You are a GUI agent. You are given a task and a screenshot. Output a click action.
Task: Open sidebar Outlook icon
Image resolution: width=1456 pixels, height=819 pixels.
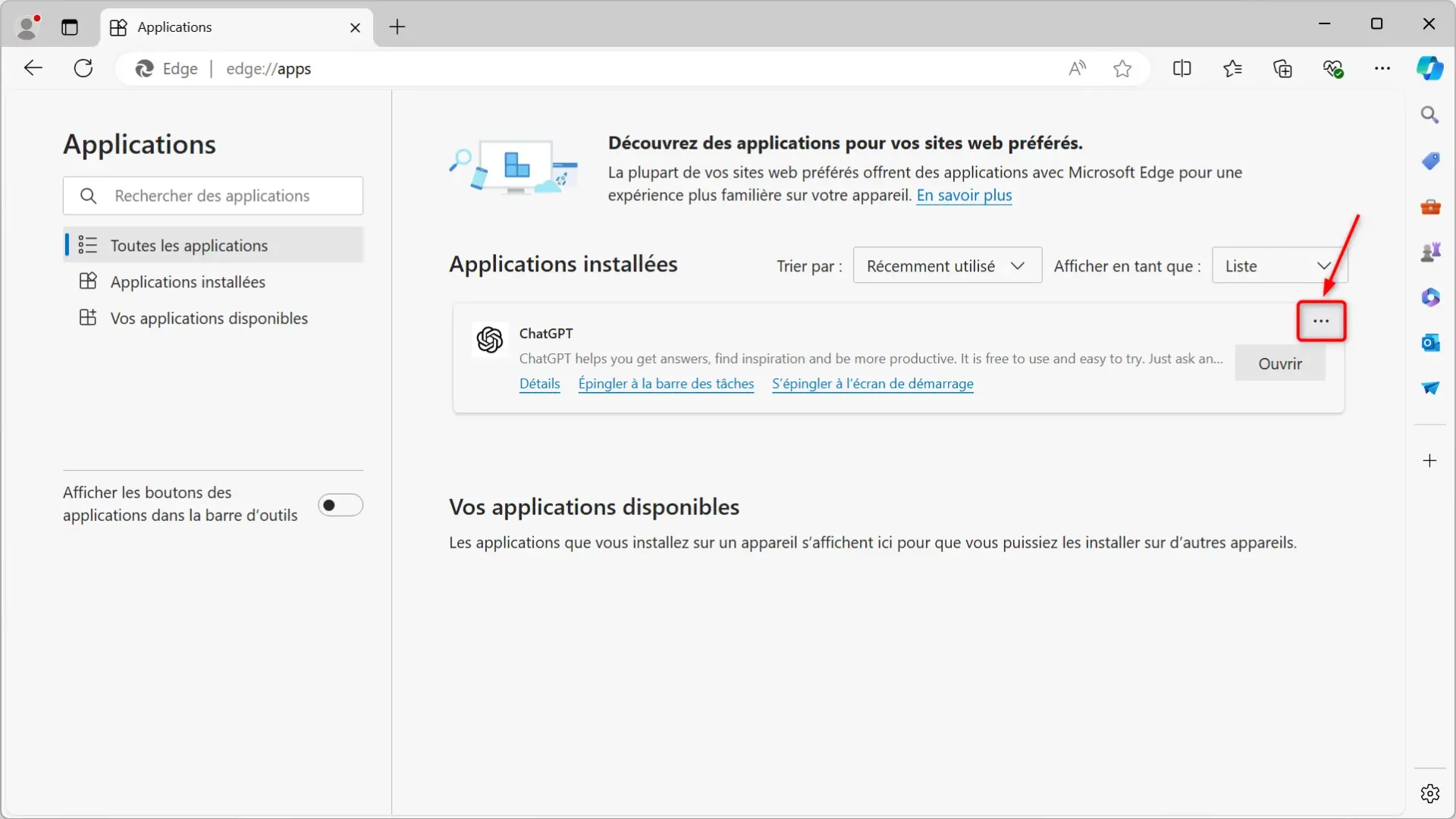pos(1430,343)
